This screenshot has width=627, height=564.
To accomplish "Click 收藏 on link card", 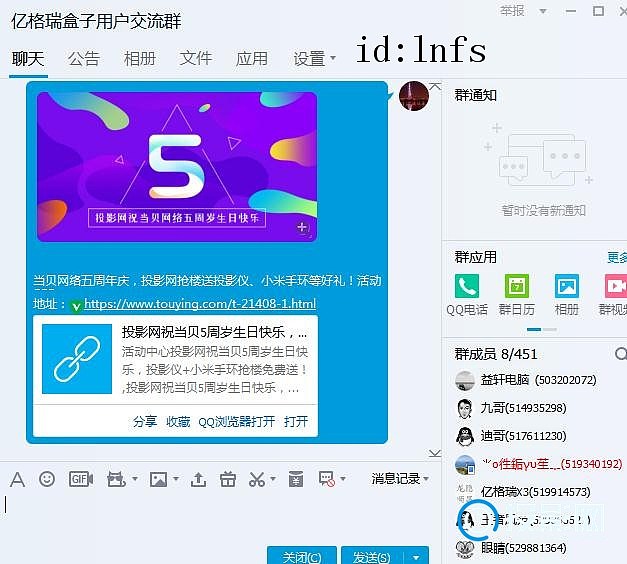I will click(x=178, y=422).
